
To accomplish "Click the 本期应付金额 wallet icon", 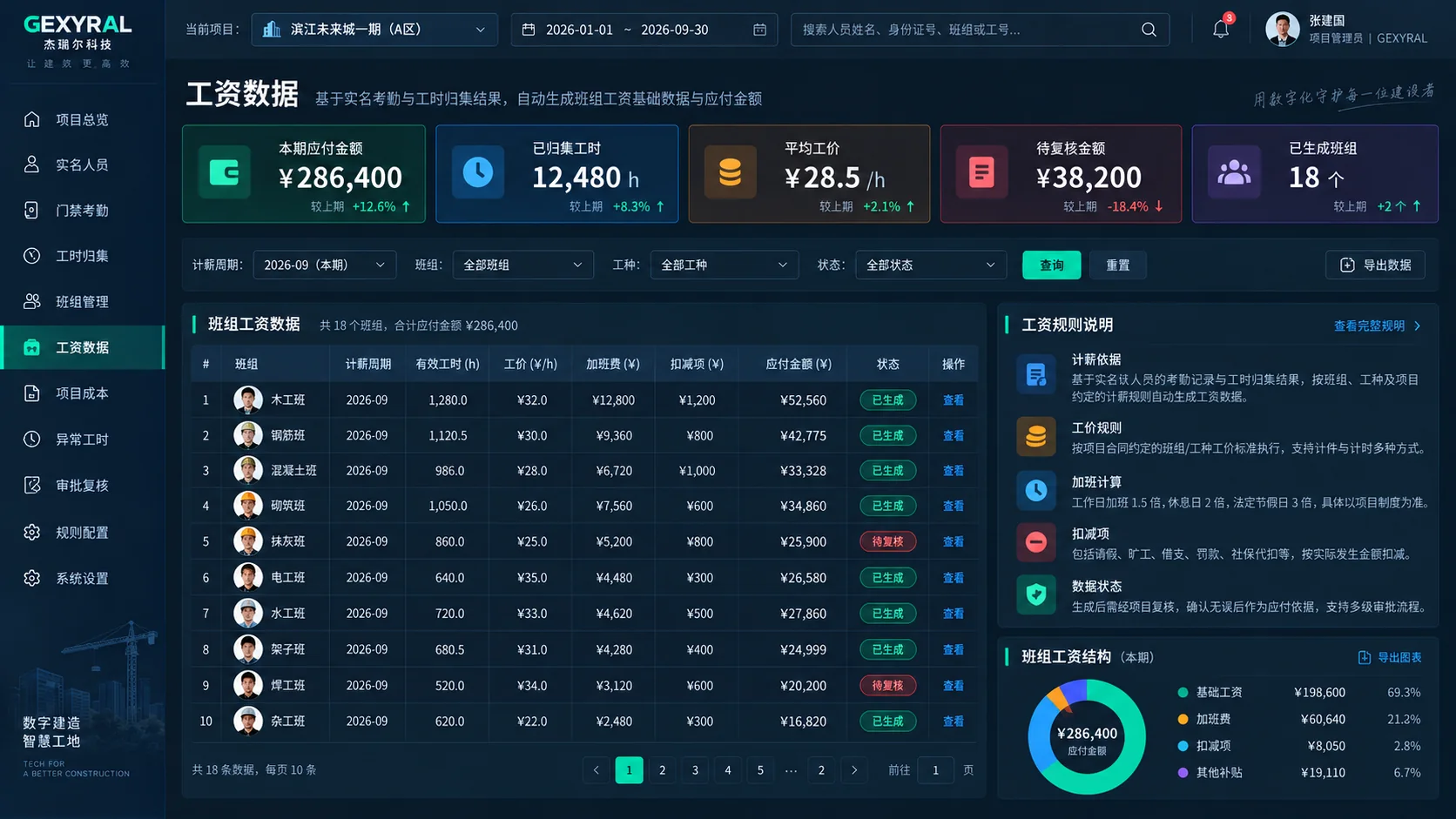I will point(225,172).
